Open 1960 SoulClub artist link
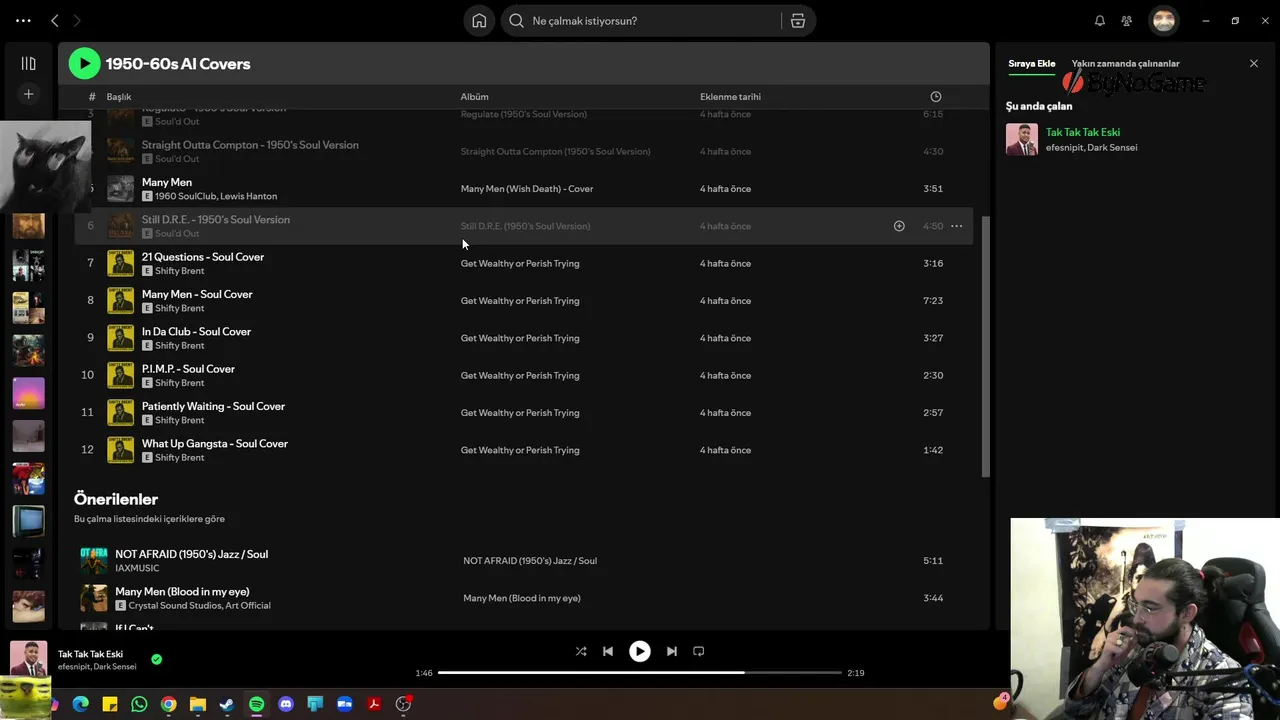The height and width of the screenshot is (720, 1280). coord(184,196)
